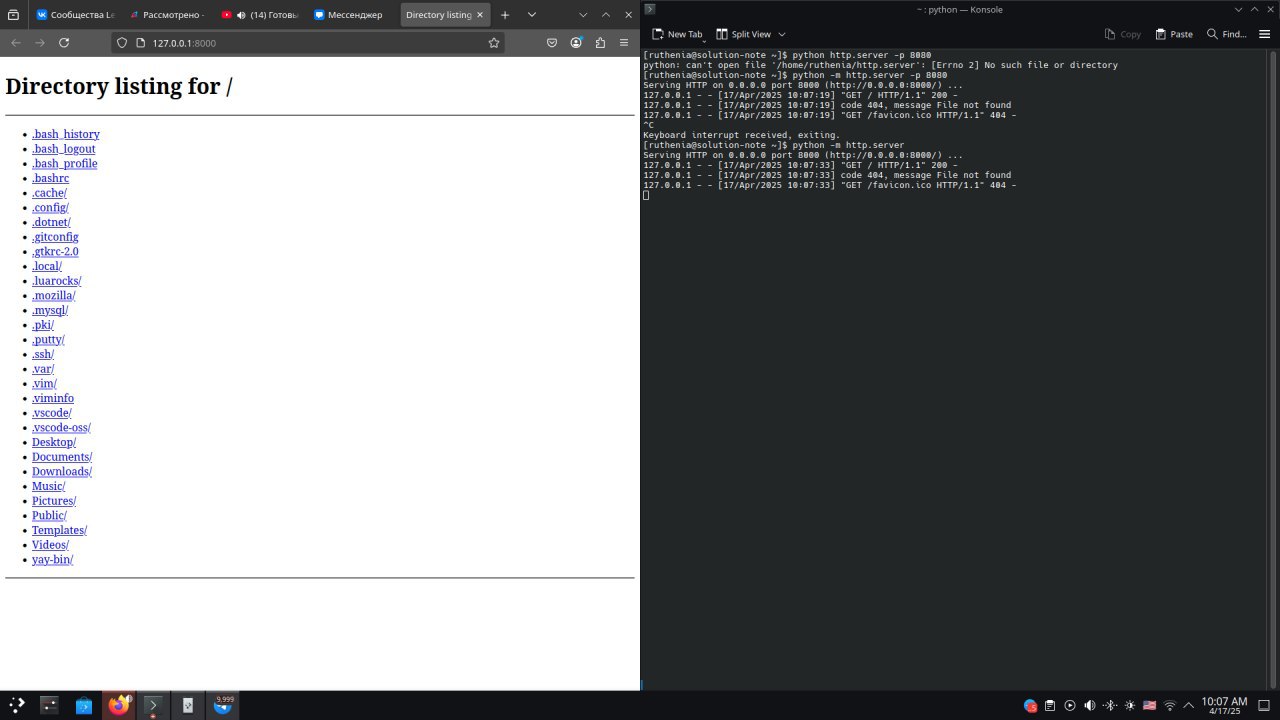The height and width of the screenshot is (720, 1280).
Task: Expand the Split View dropdown arrow
Action: point(782,34)
